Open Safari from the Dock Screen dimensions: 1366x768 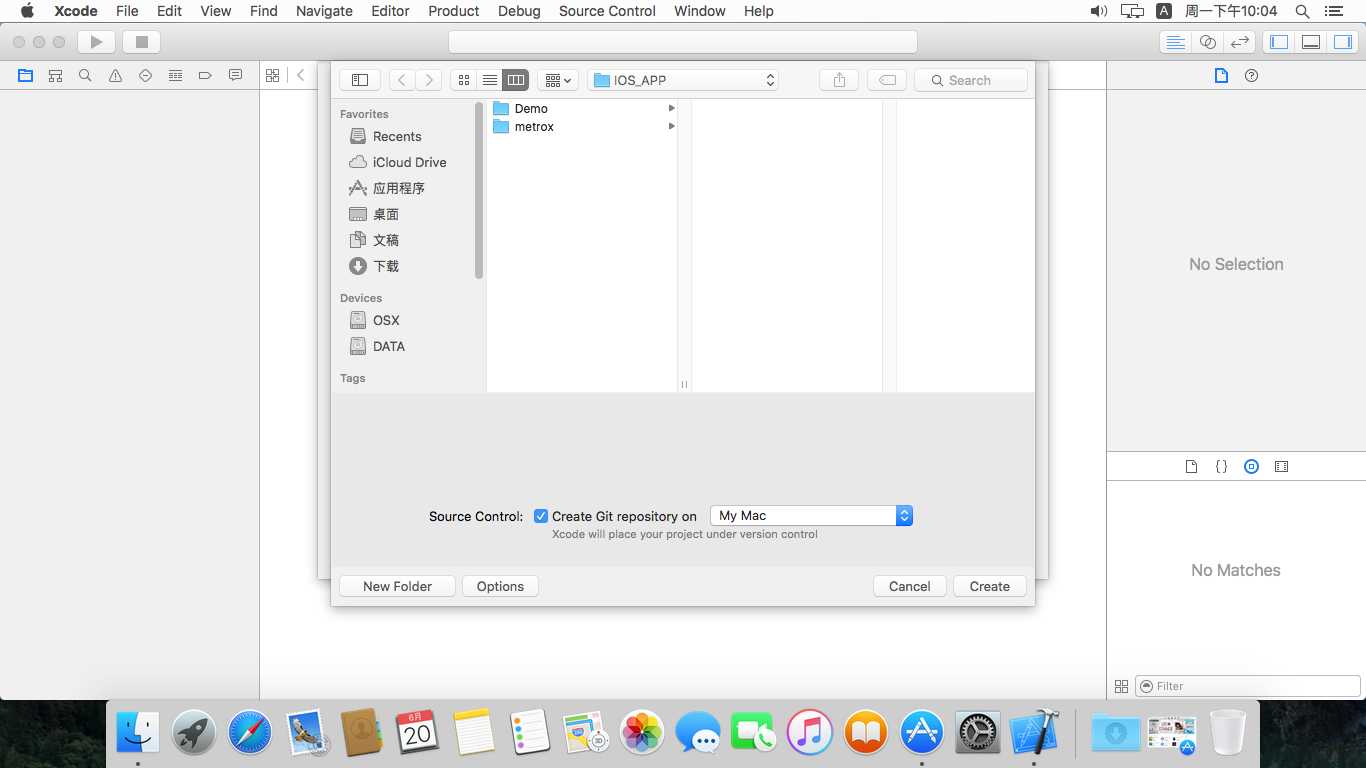point(250,733)
